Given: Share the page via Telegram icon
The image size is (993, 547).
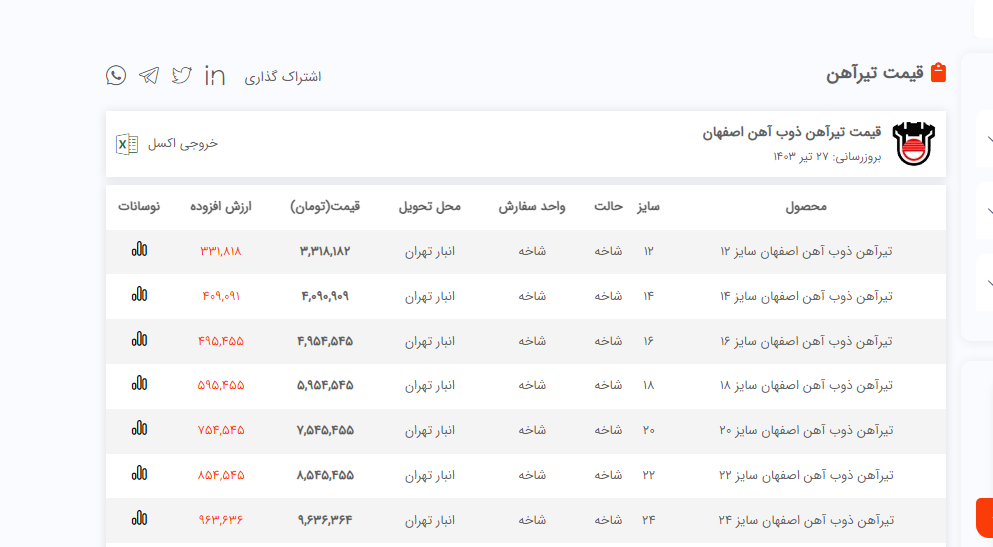Looking at the screenshot, I should tap(149, 76).
